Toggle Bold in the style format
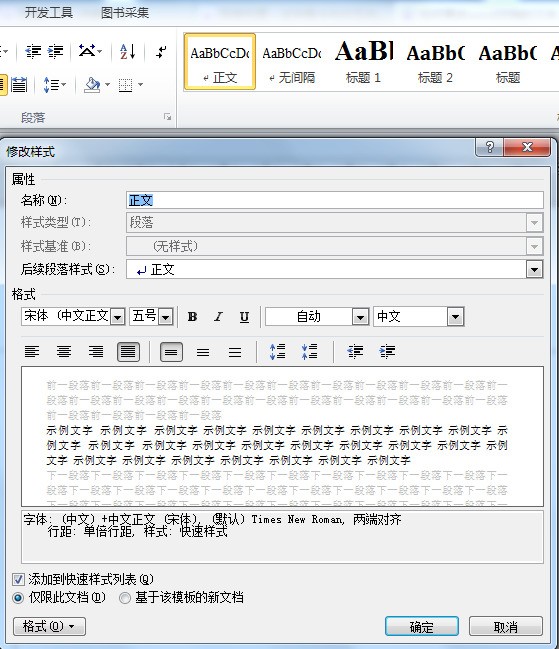This screenshot has width=559, height=649. pos(192,317)
